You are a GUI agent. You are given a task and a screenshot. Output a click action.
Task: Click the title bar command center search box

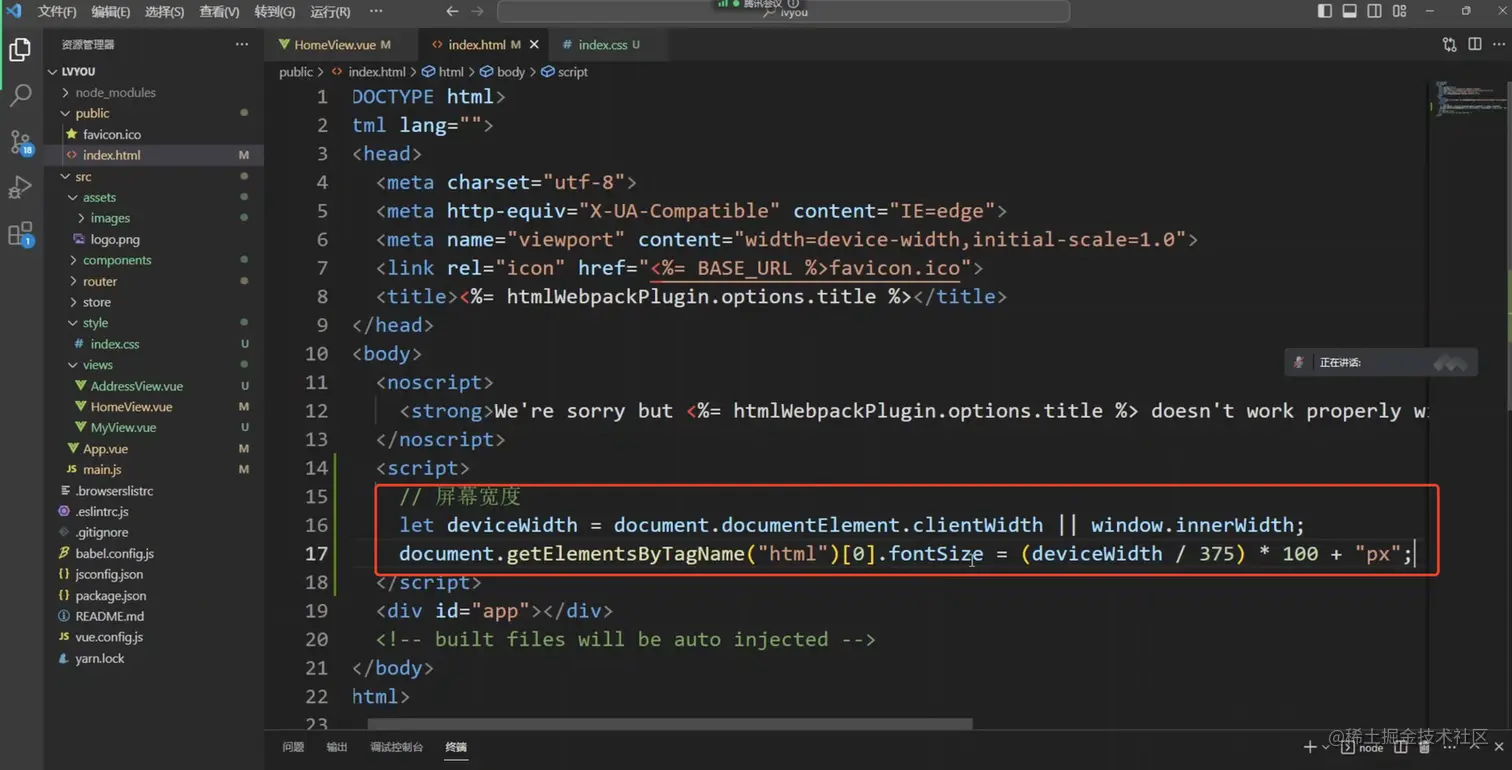tap(783, 11)
